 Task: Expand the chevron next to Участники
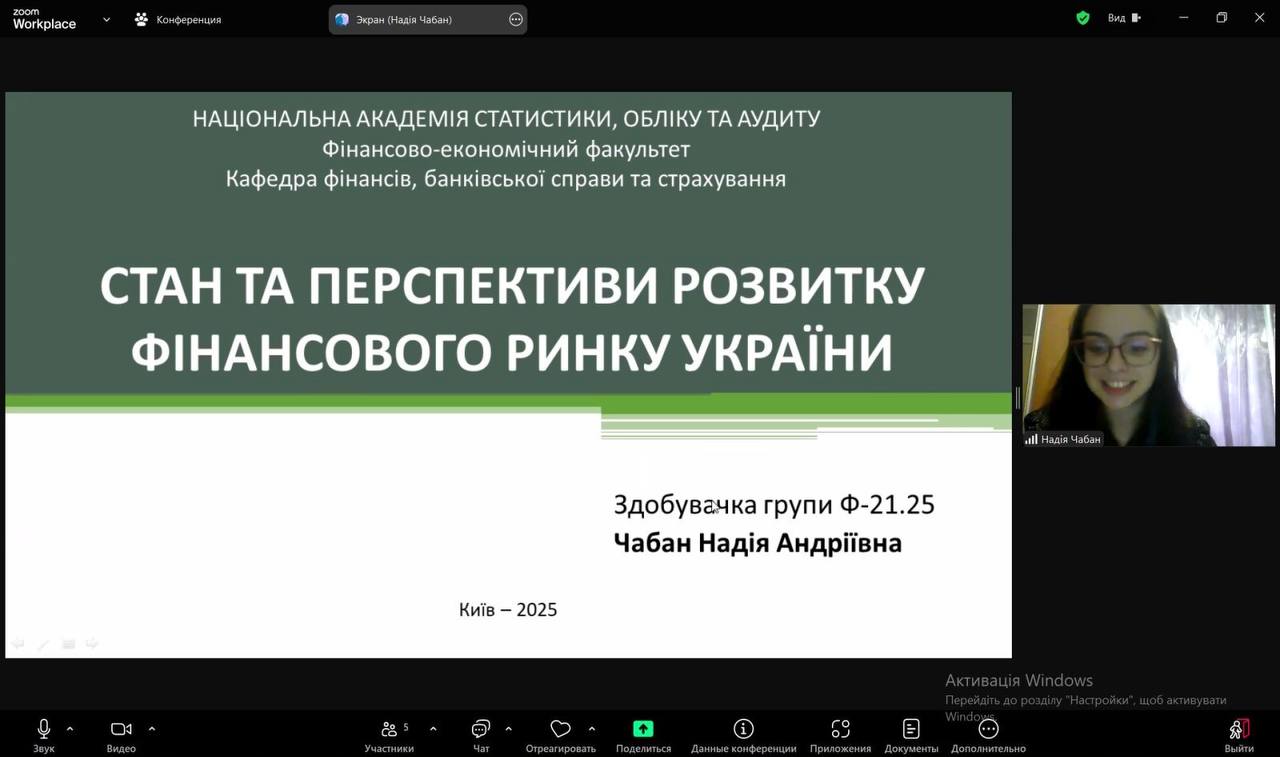(x=433, y=728)
